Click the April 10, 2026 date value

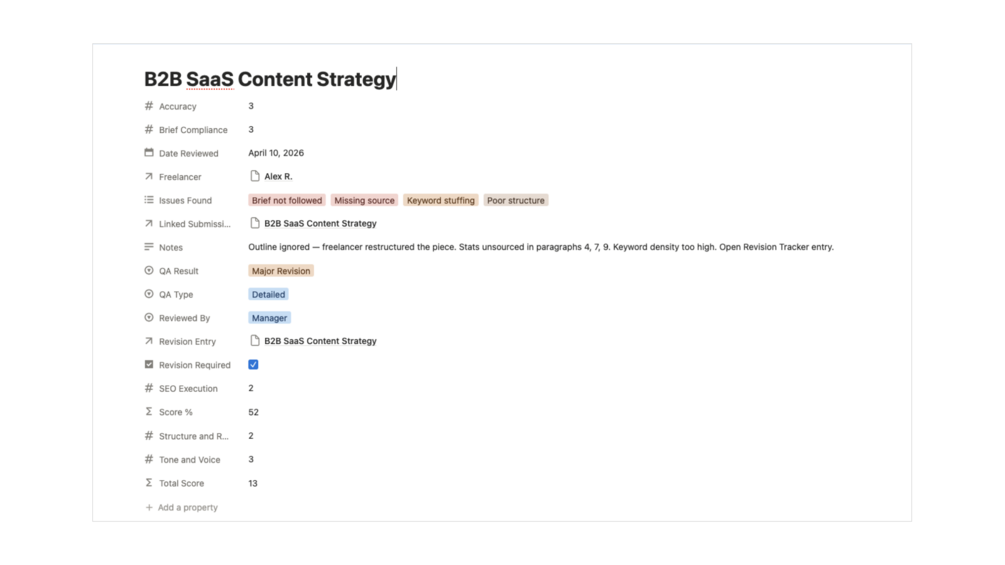276,153
